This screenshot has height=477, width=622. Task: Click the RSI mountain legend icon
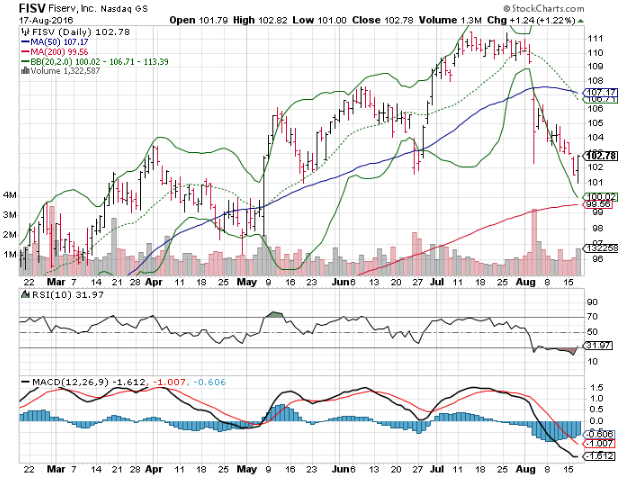25,294
